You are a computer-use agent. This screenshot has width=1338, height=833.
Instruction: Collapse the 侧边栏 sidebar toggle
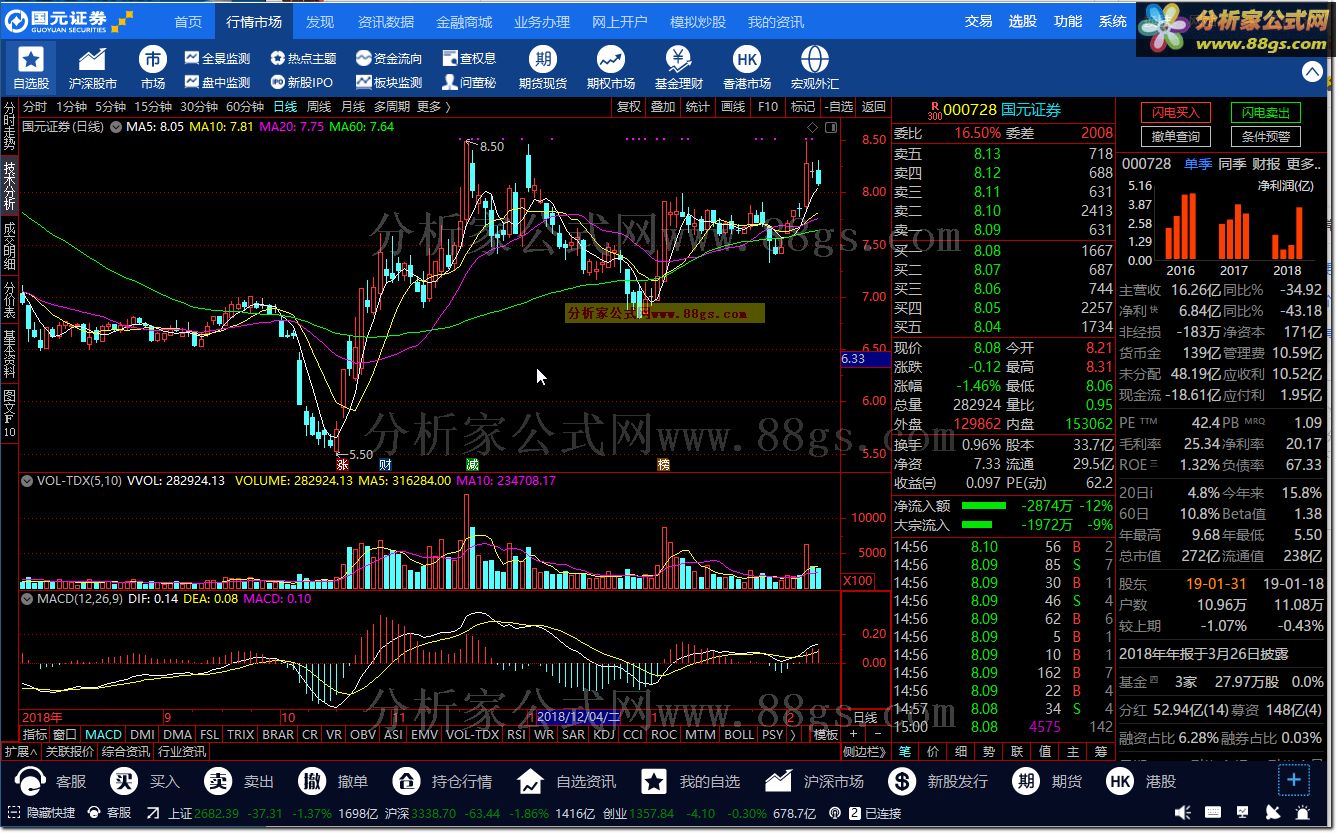(x=866, y=752)
